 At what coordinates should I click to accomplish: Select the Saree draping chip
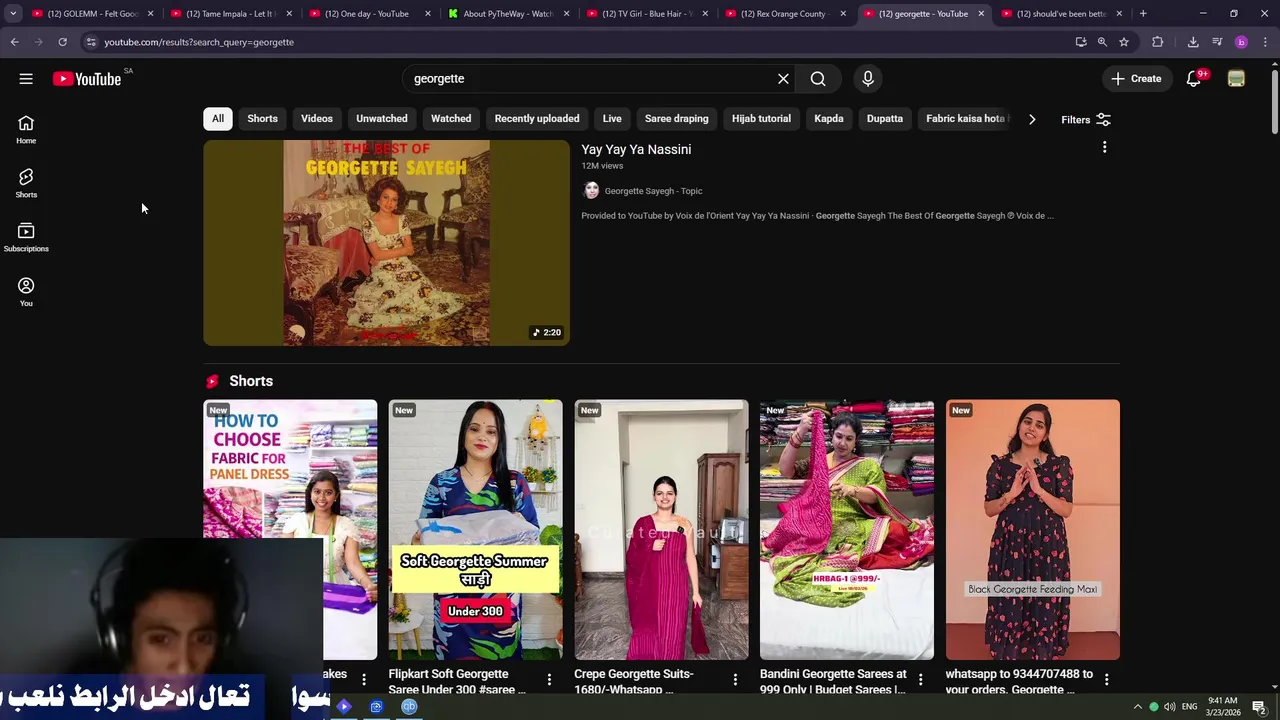677,118
